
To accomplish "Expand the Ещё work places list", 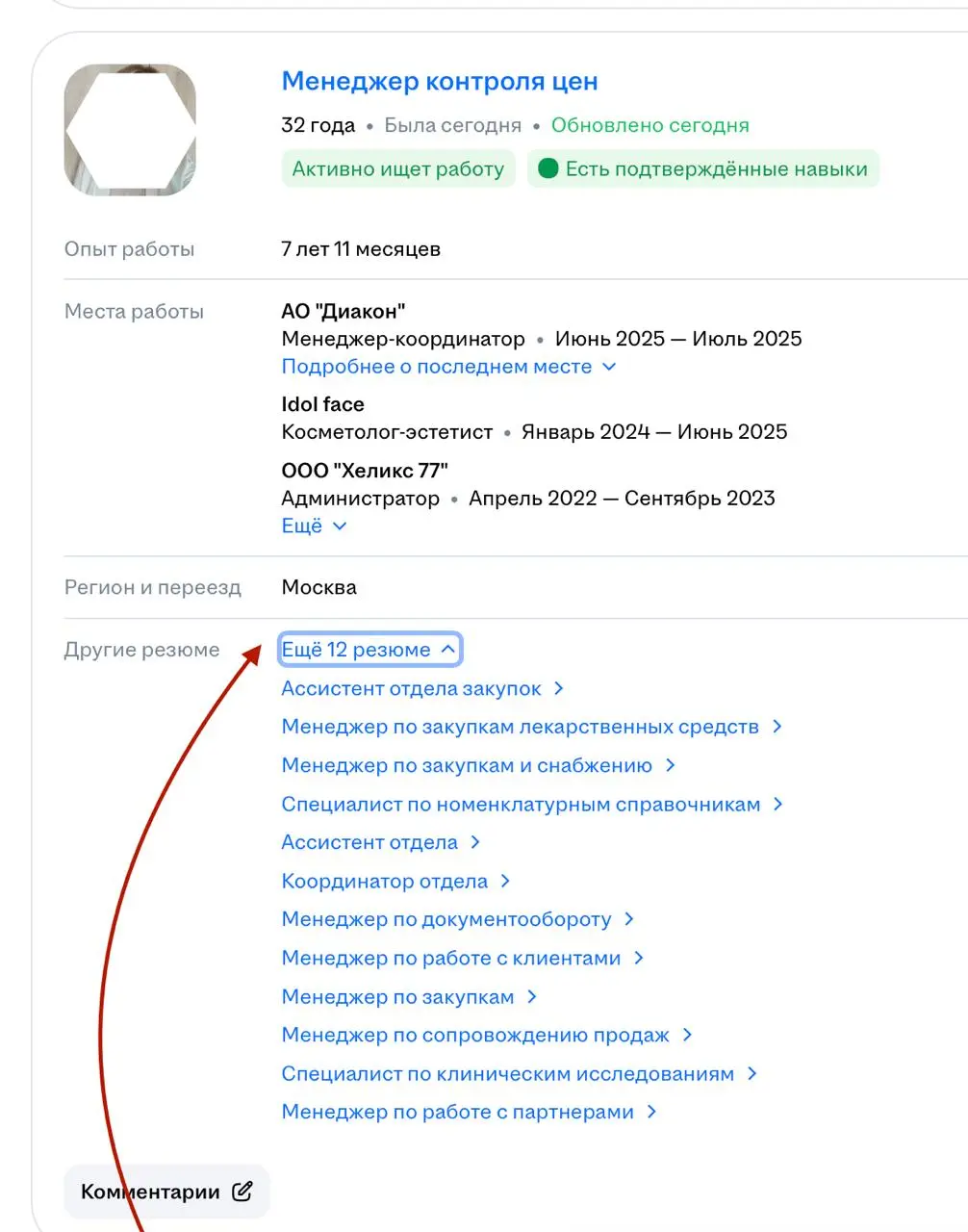I will coord(314,526).
